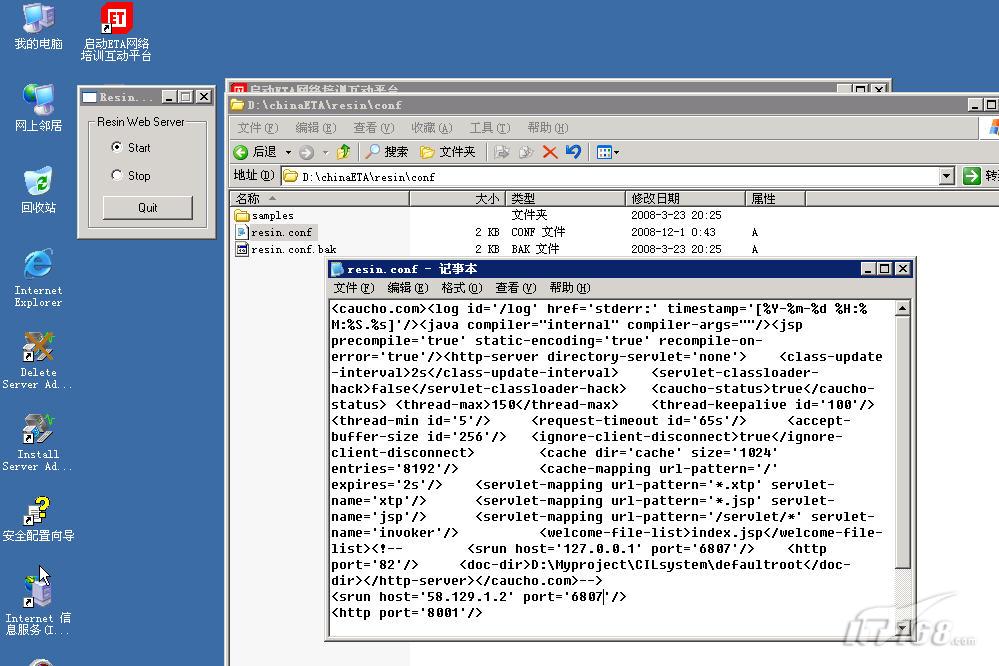
Task: Expand the address bar dropdown arrow
Action: 946,176
